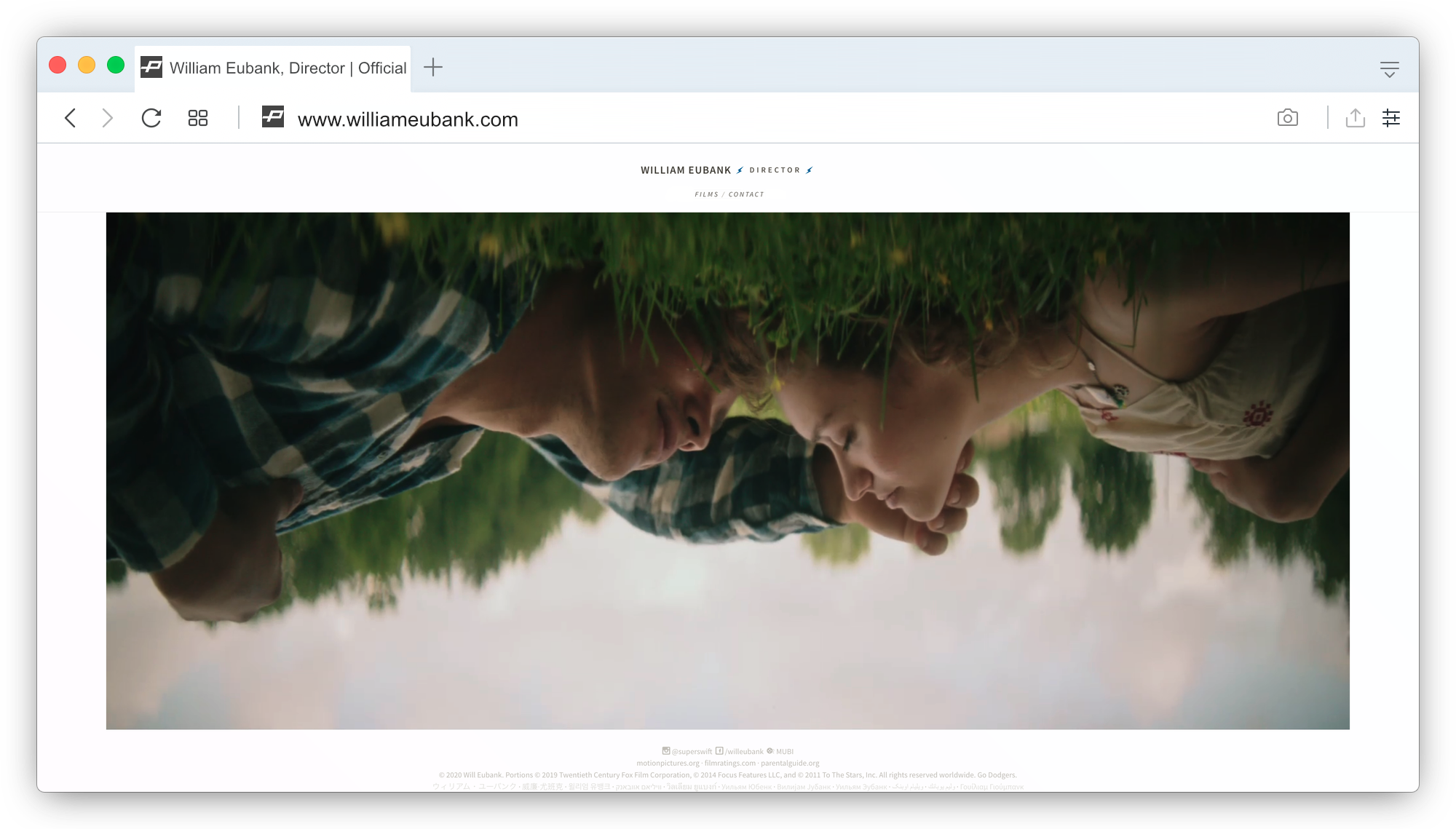Viewport: 1456px width, 837px height.
Task: Take a snapshot with the camera icon
Action: pos(1288,118)
